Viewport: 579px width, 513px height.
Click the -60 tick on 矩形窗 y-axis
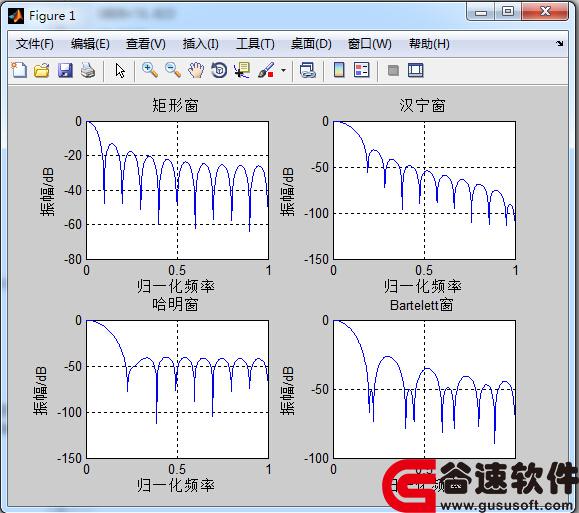pos(73,225)
